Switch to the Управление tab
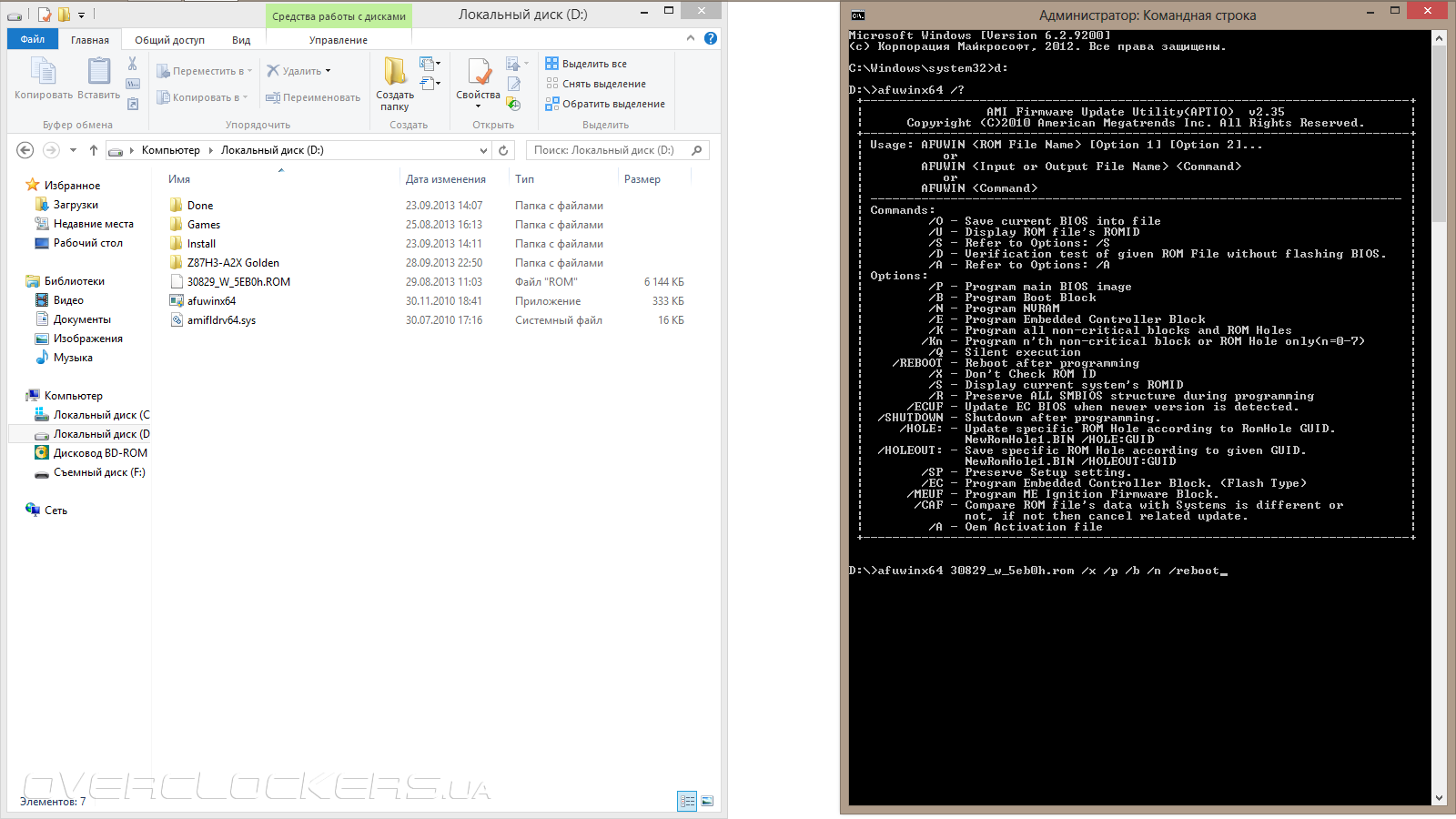Viewport: 1456px width, 819px height. point(339,40)
